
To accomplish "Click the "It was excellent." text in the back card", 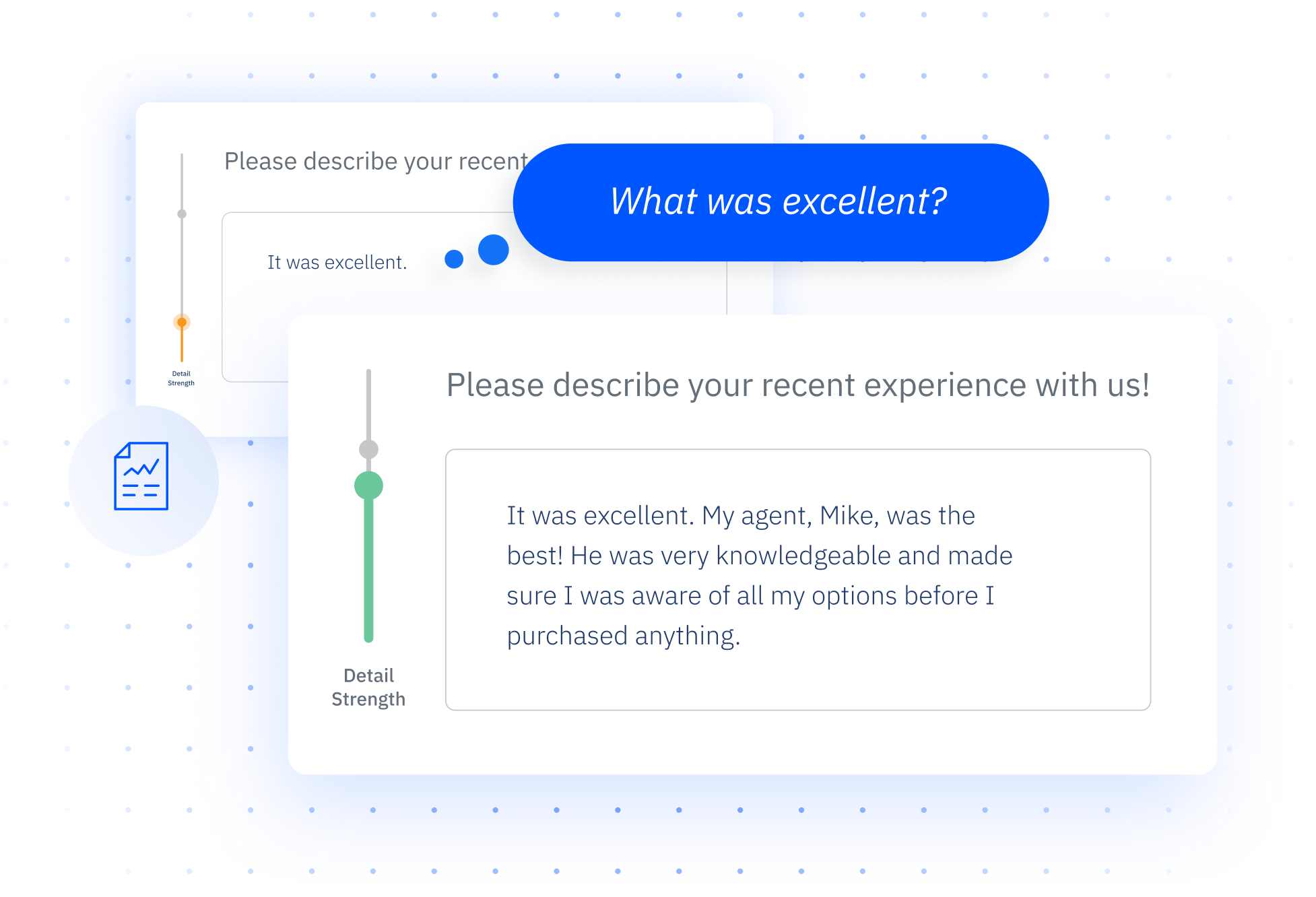I will [337, 263].
